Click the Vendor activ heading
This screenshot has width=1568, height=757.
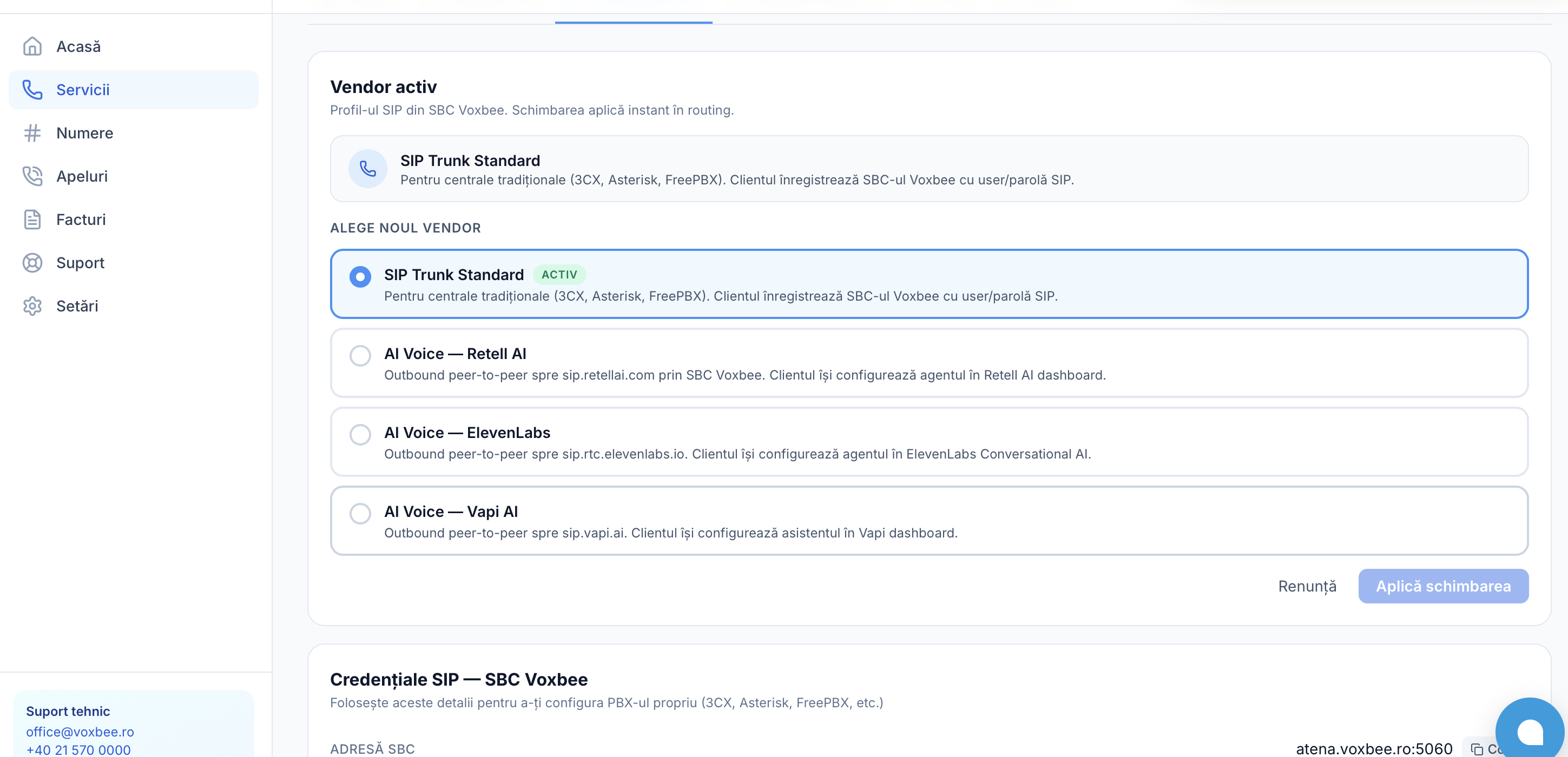[x=384, y=87]
